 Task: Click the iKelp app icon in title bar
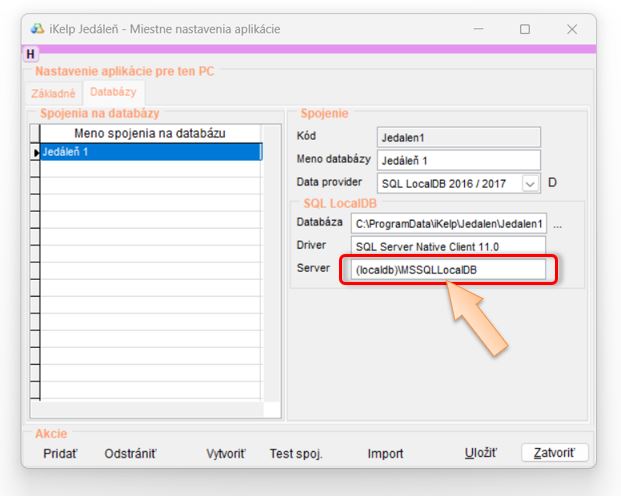point(38,29)
